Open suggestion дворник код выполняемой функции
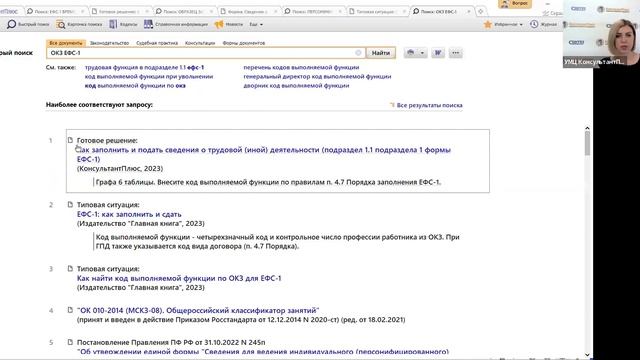The width and height of the screenshot is (640, 360). click(296, 86)
